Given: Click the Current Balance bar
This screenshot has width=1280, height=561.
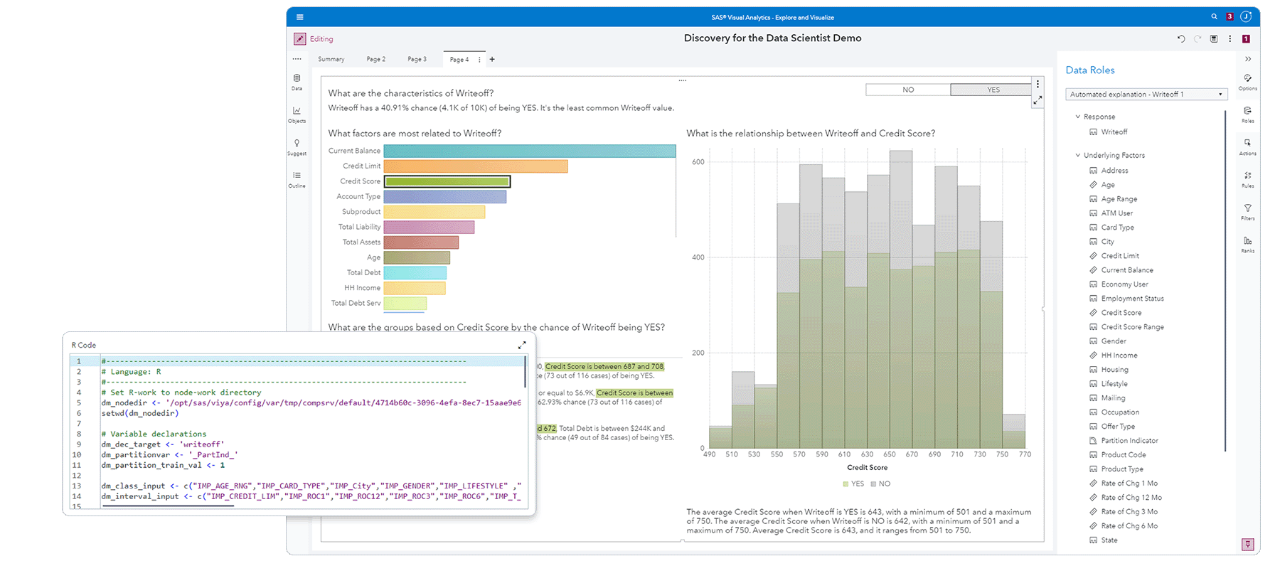Looking at the screenshot, I should 530,151.
